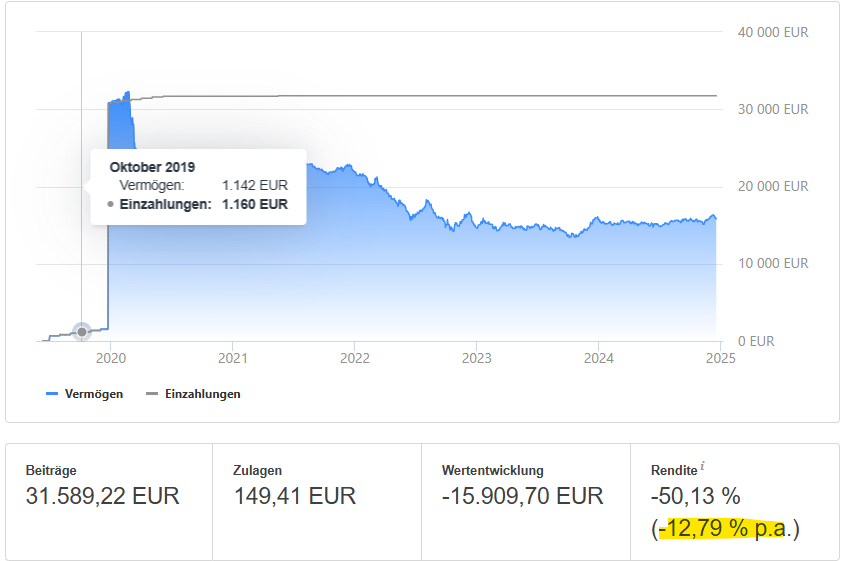Click the 2025 x-axis label
This screenshot has width=860, height=561.
pyautogui.click(x=720, y=358)
